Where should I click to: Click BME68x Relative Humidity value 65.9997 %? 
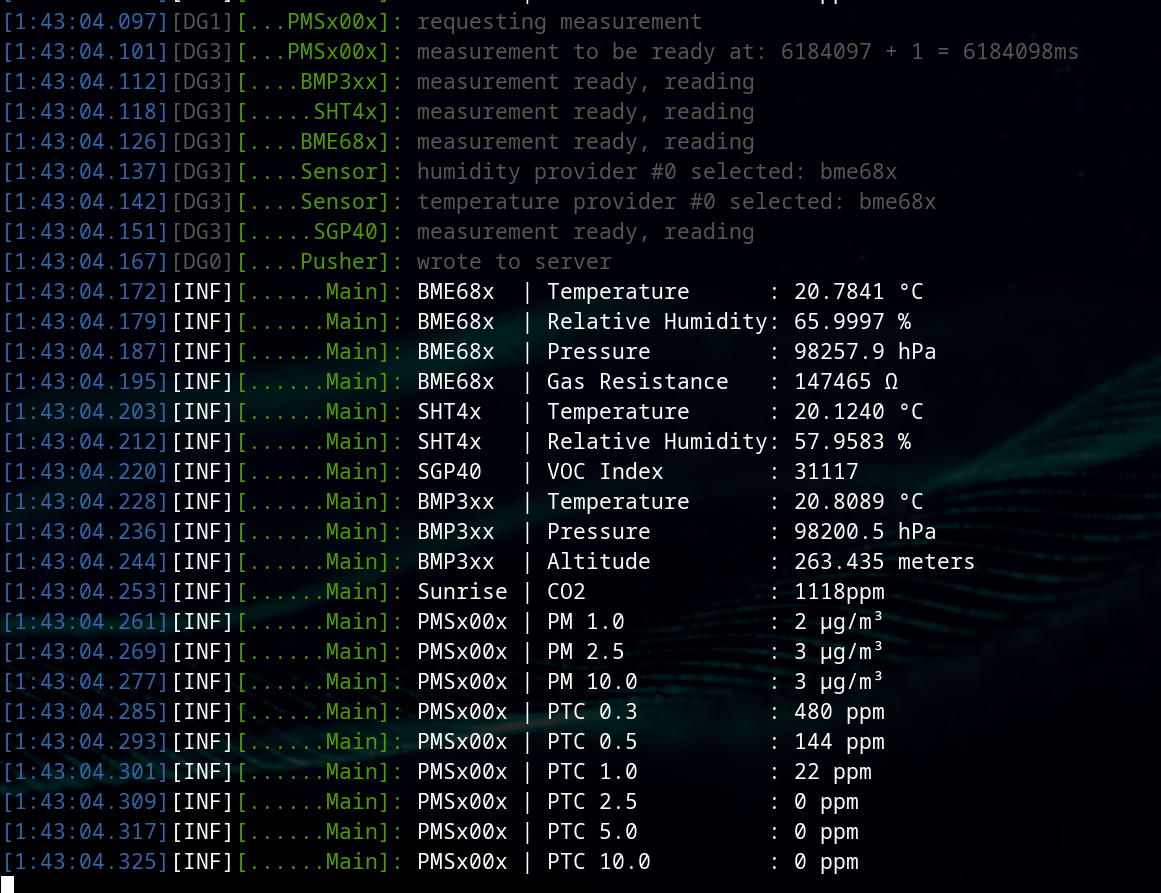[x=852, y=321]
